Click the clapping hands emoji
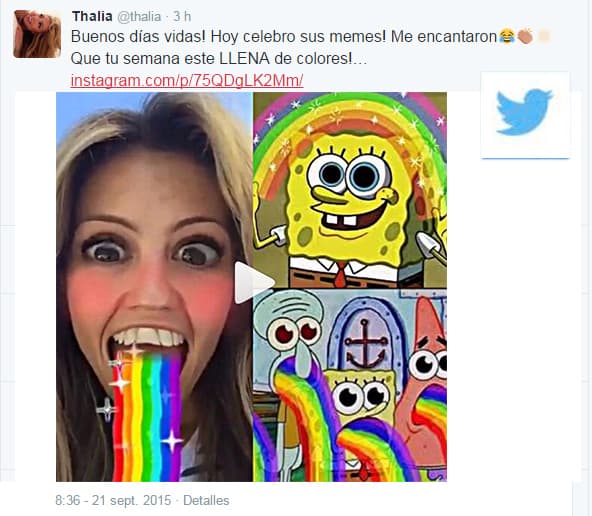592x516 pixels. [525, 36]
